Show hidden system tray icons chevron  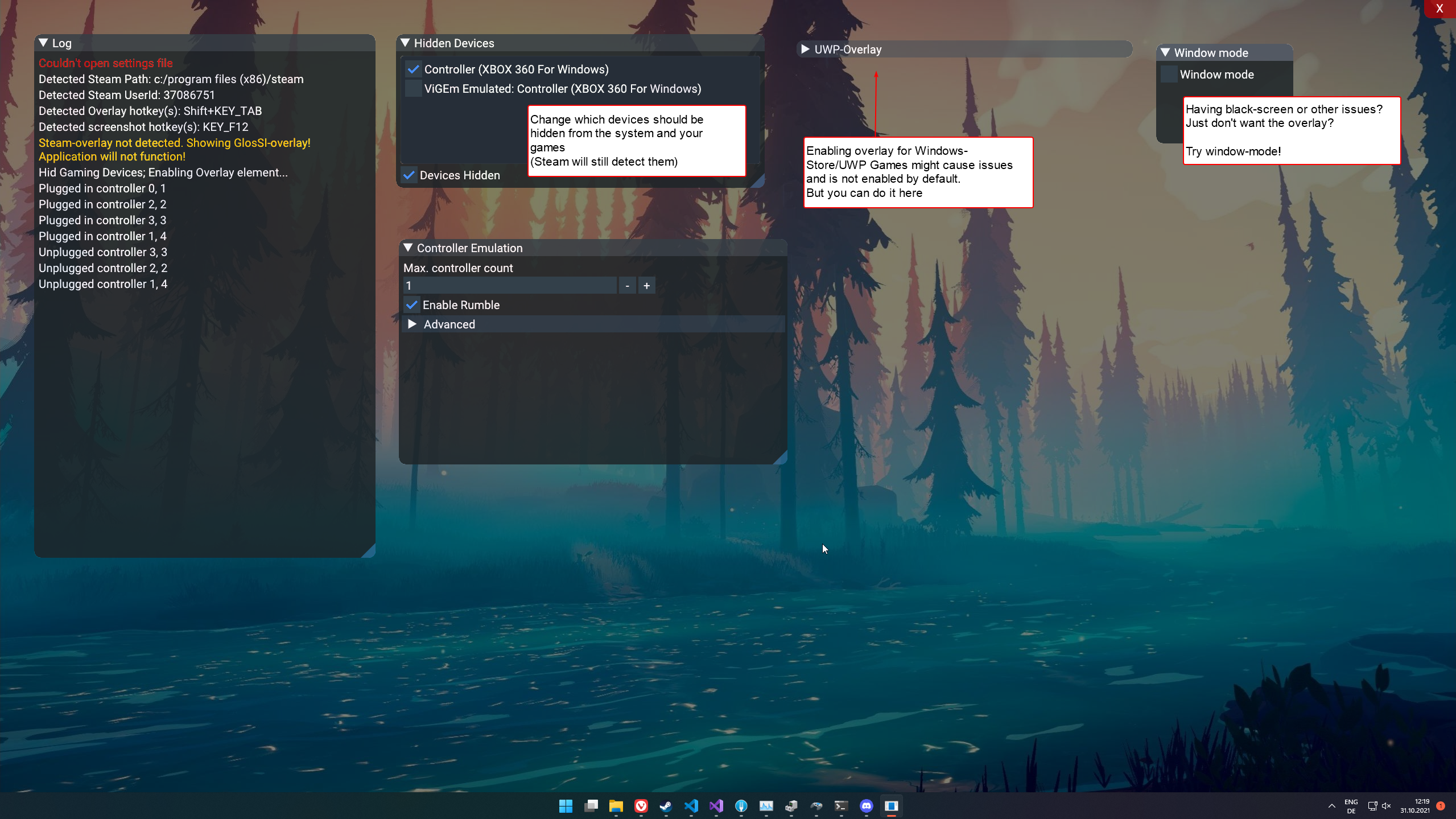tap(1331, 806)
